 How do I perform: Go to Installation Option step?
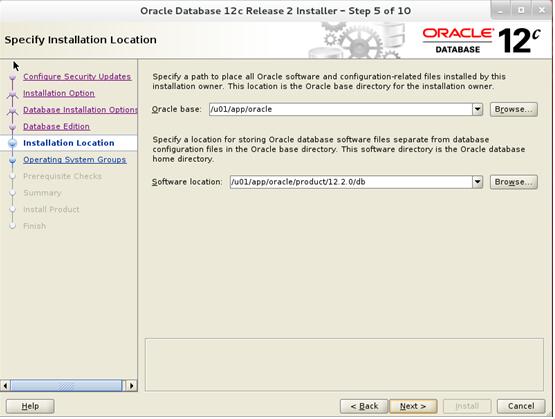coord(59,93)
